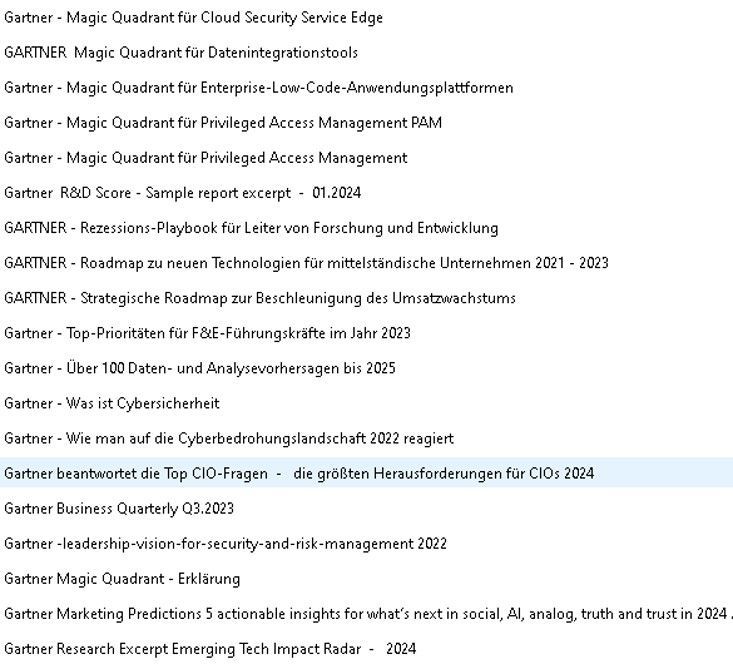The height and width of the screenshot is (664, 733).
Task: Select the Magic Quadrant - Erklärung file
Action: (x=122, y=579)
